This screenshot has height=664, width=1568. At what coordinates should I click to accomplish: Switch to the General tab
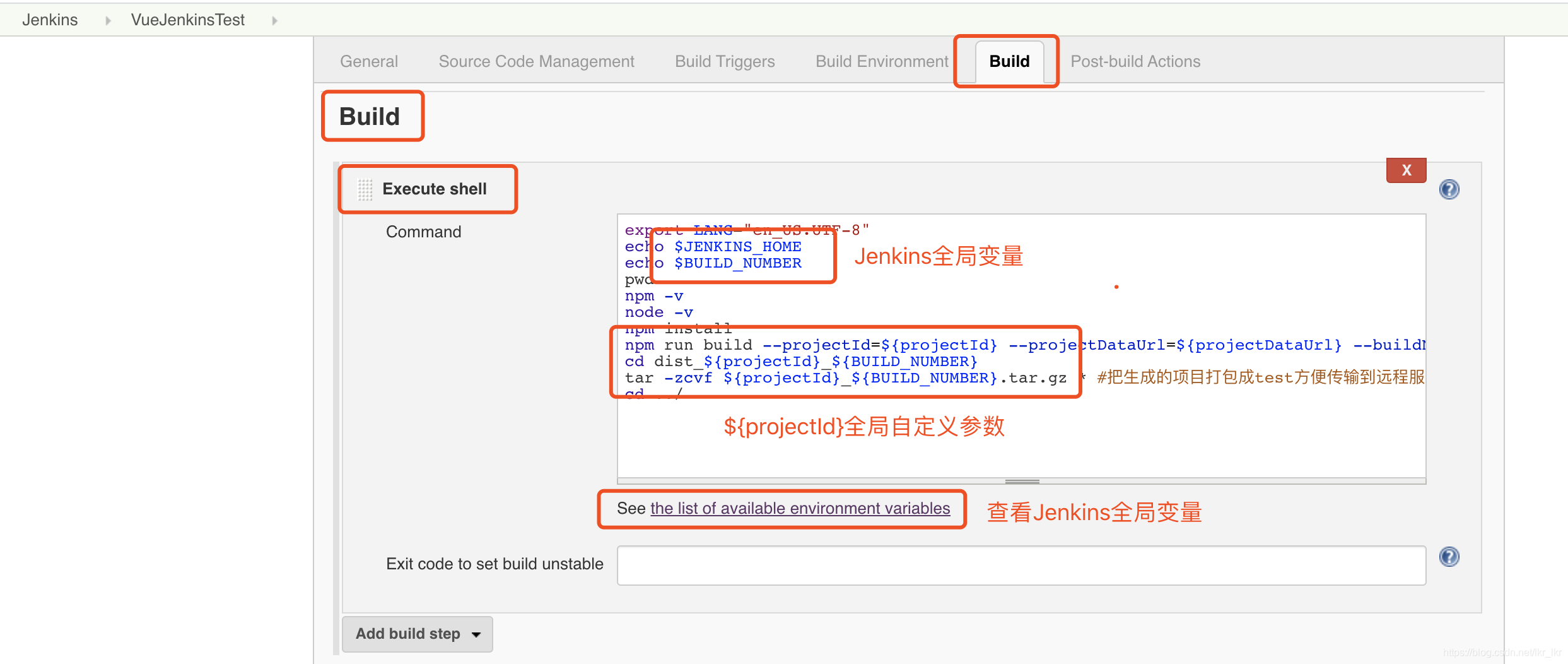(369, 61)
